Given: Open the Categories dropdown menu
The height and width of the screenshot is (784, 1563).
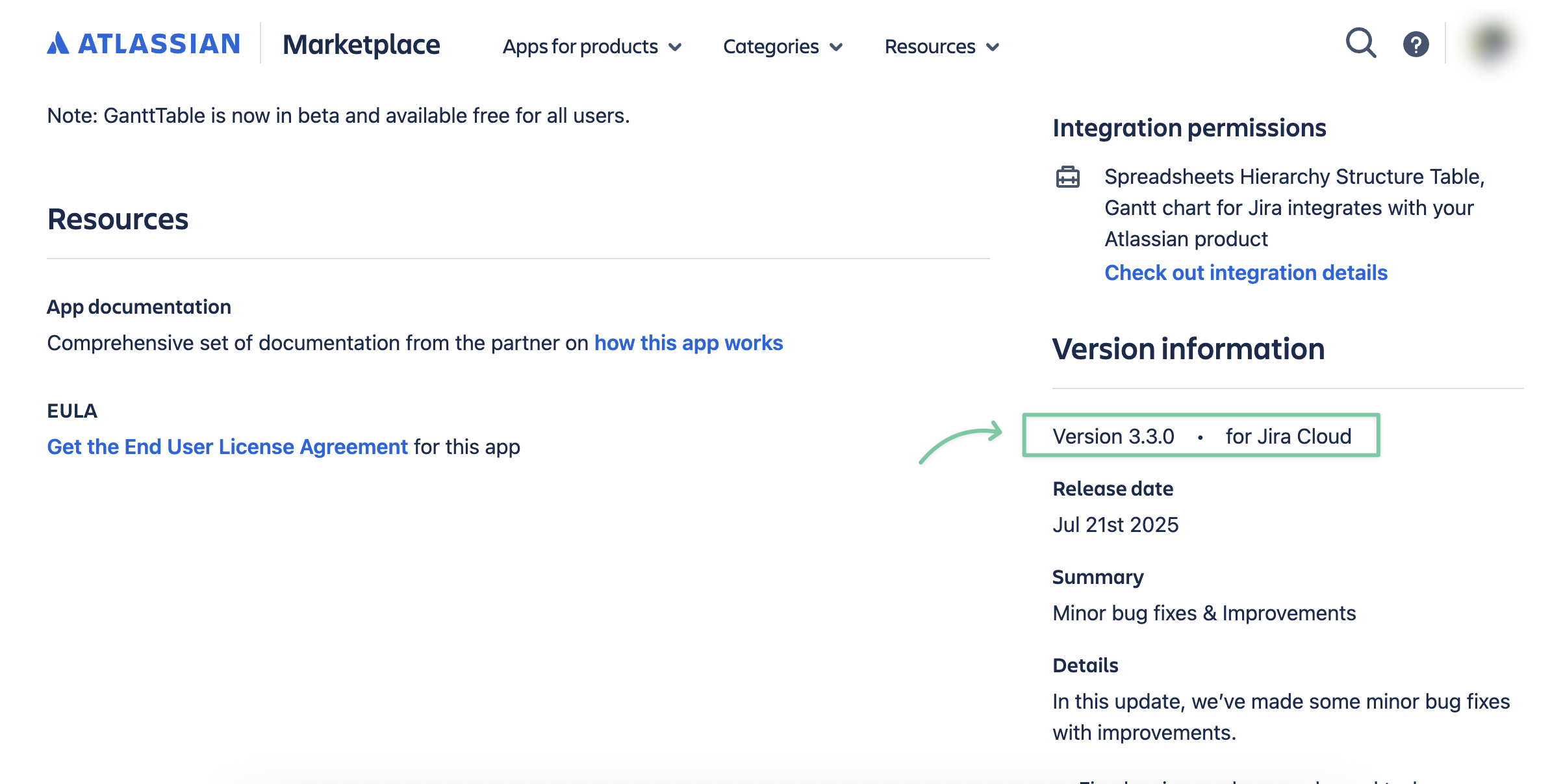Looking at the screenshot, I should click(782, 47).
